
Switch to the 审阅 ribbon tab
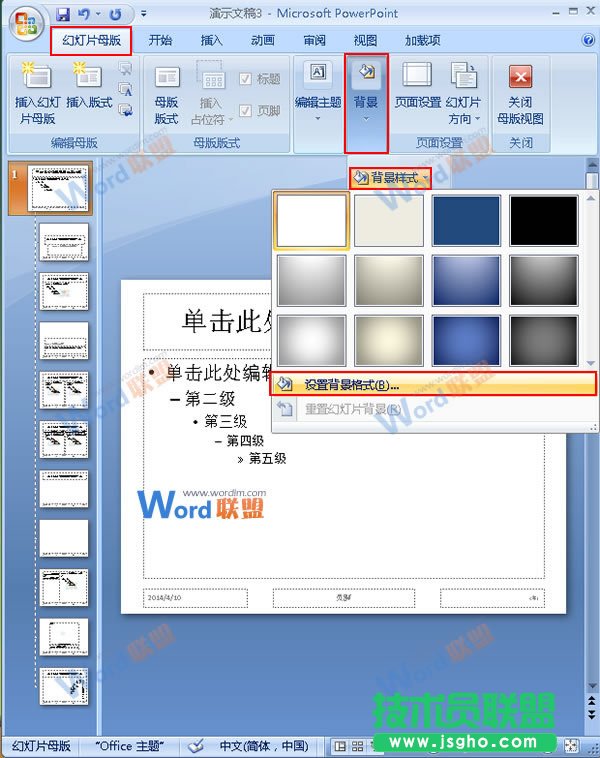pos(314,41)
